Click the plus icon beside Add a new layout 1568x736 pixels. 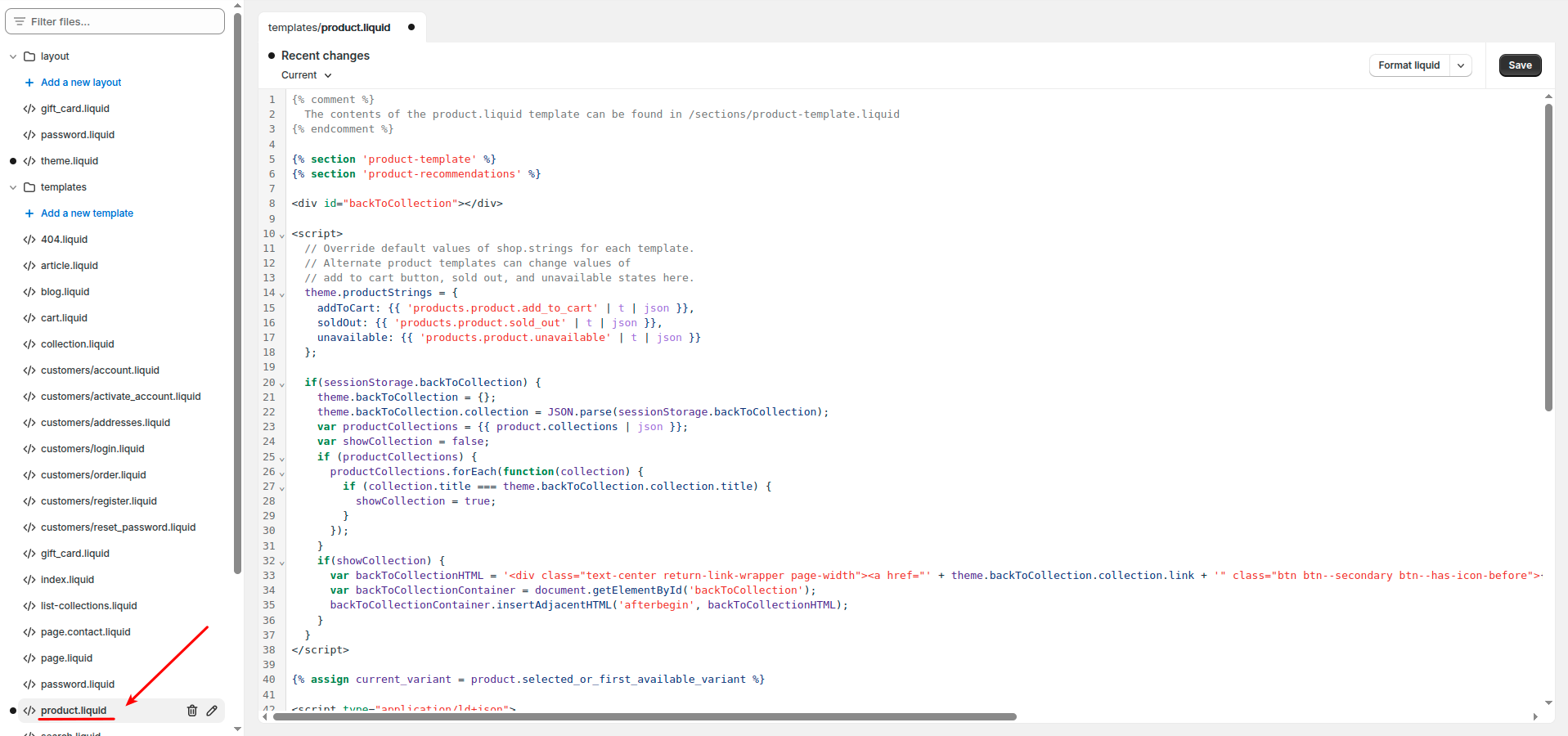[x=29, y=83]
